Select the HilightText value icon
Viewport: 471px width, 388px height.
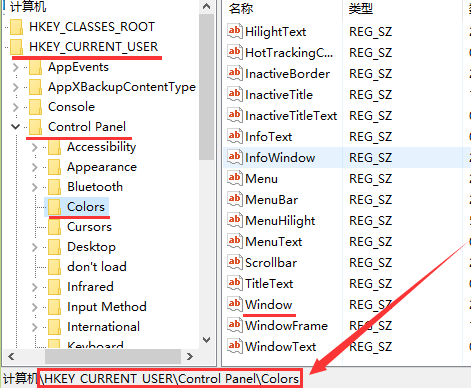[234, 31]
